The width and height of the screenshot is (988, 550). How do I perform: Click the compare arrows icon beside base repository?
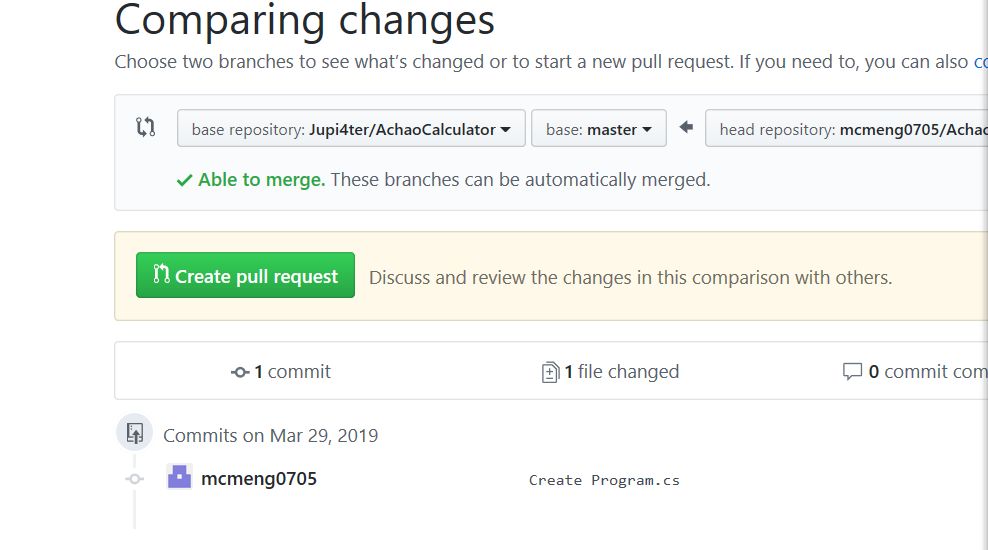pos(146,127)
